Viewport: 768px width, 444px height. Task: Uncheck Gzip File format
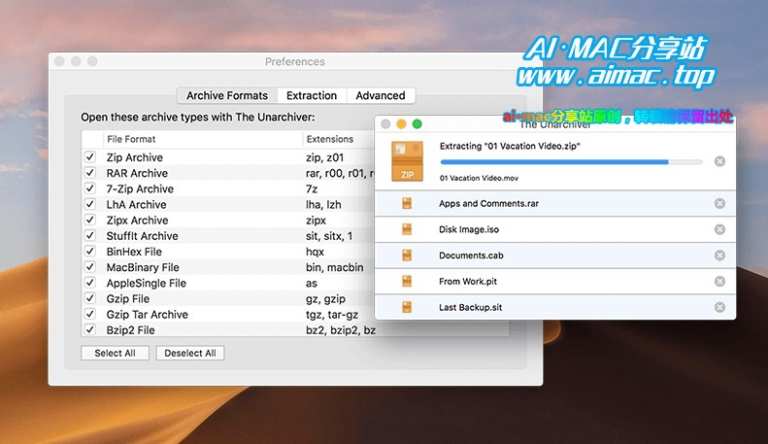(90, 298)
